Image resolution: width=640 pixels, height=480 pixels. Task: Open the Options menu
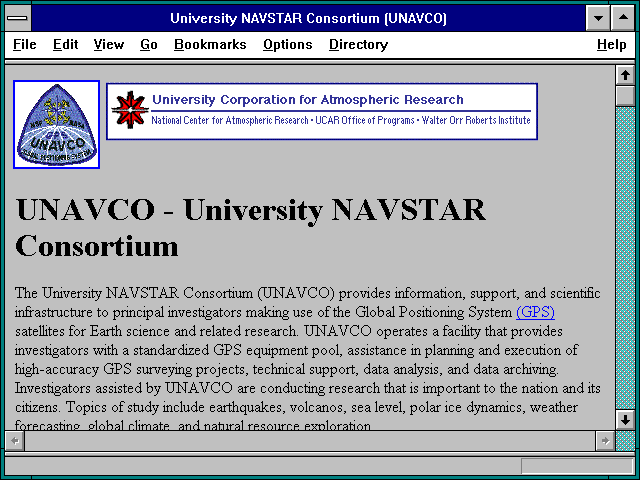[287, 44]
